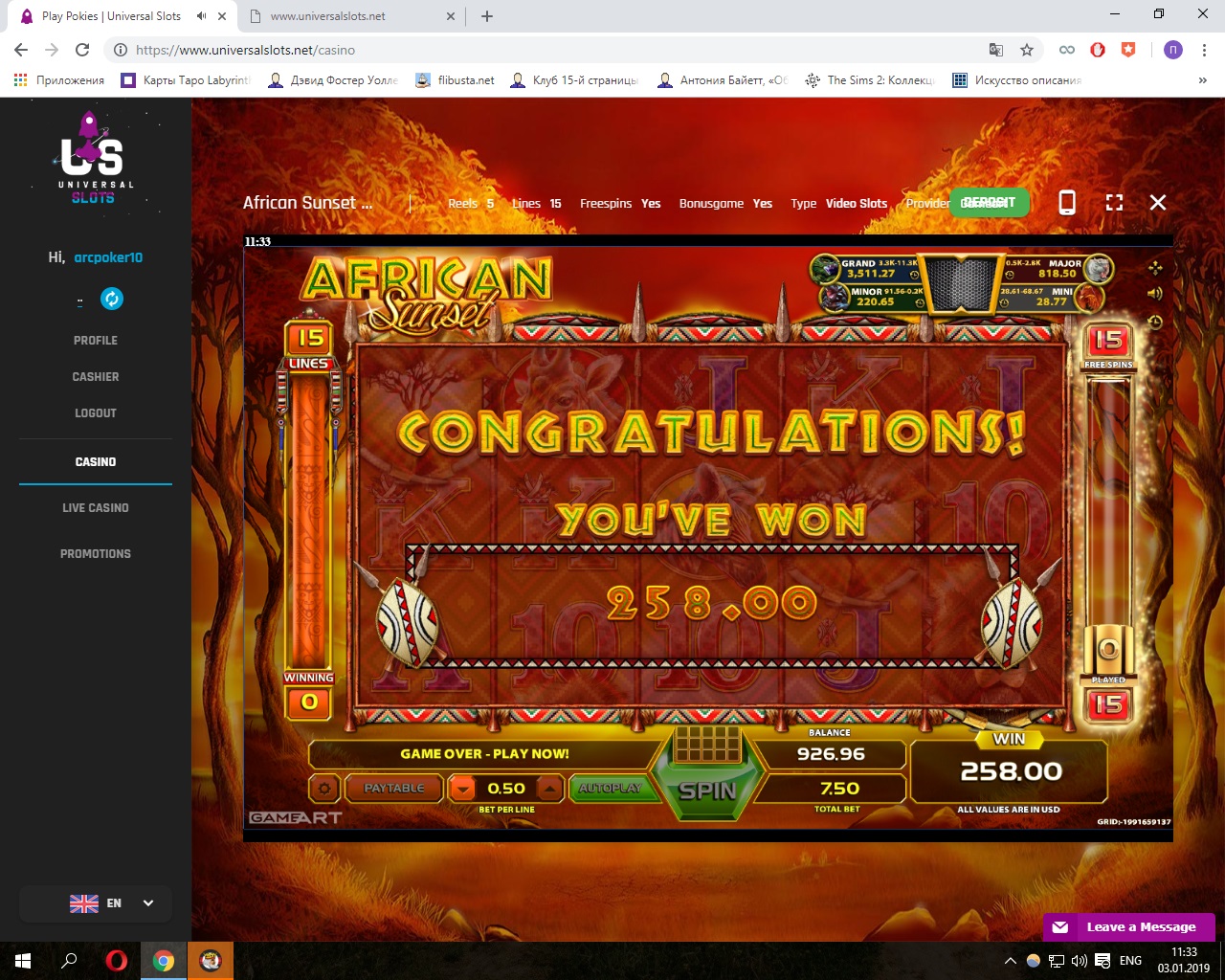Toggle game sound speaker icon
Image resolution: width=1225 pixels, height=980 pixels.
(x=1155, y=294)
